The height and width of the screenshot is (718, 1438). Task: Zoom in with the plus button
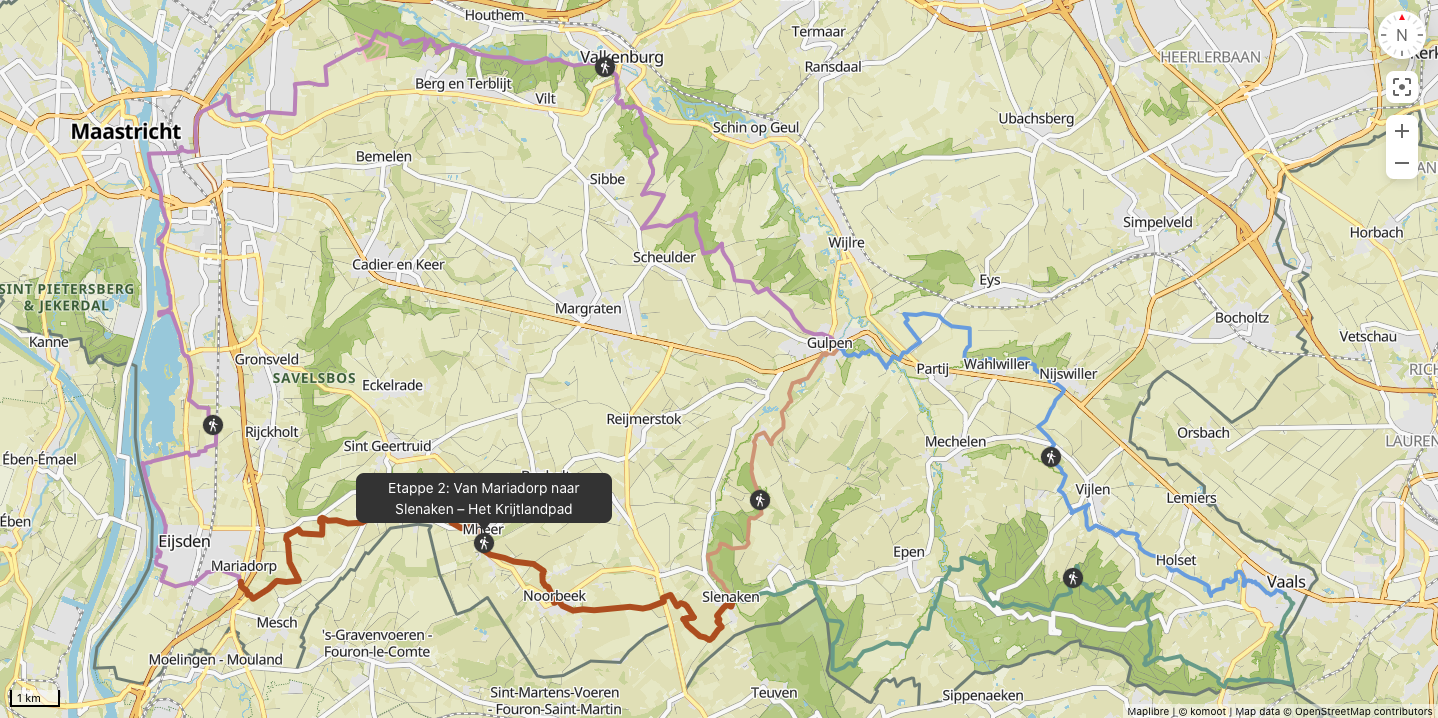(1401, 131)
